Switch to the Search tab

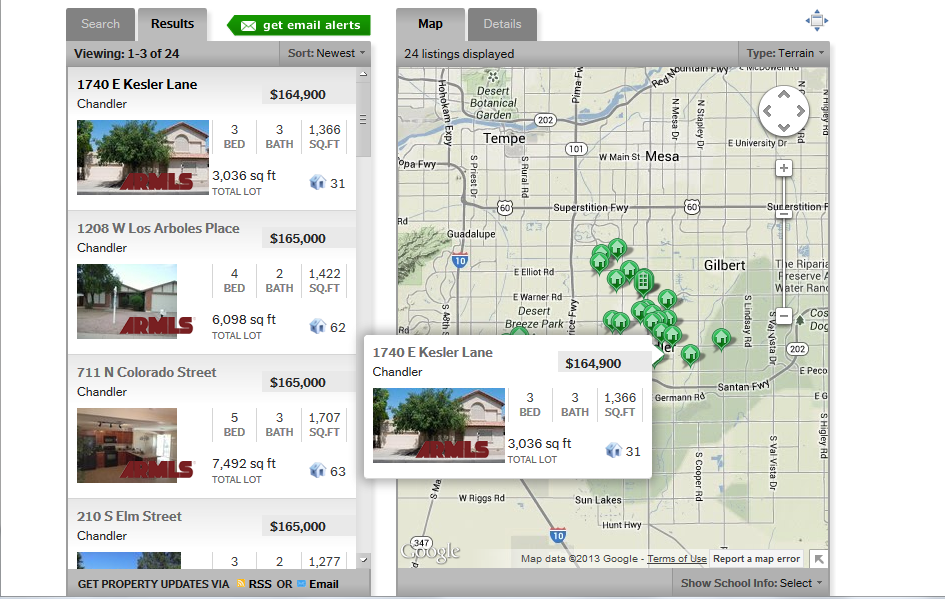point(101,24)
